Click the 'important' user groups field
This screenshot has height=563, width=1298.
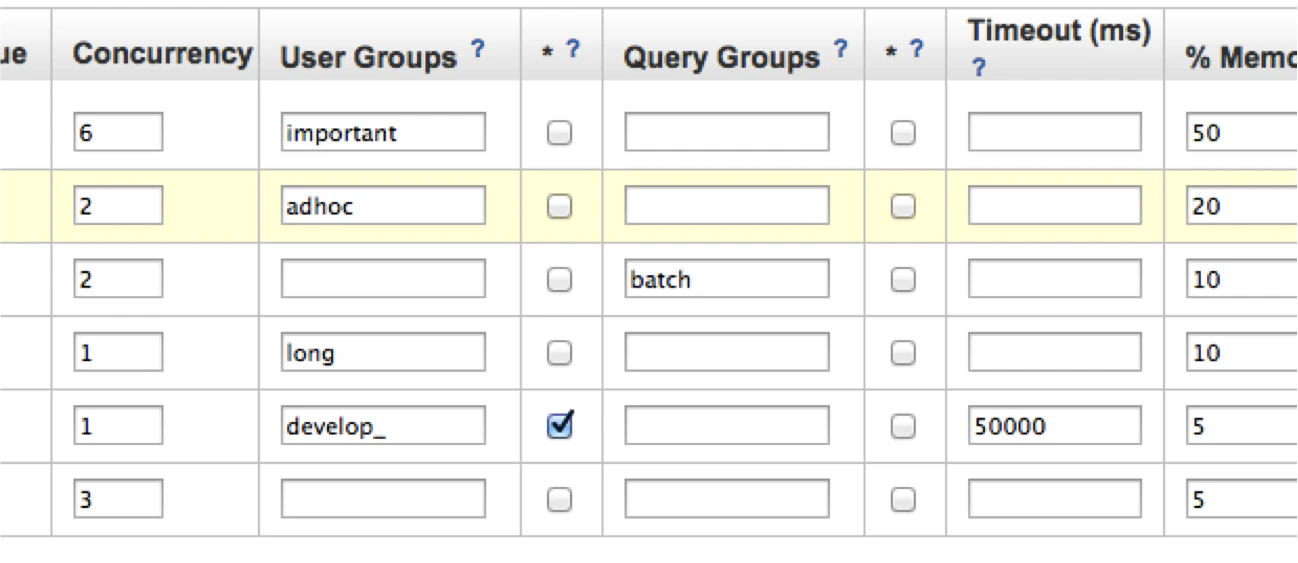383,132
